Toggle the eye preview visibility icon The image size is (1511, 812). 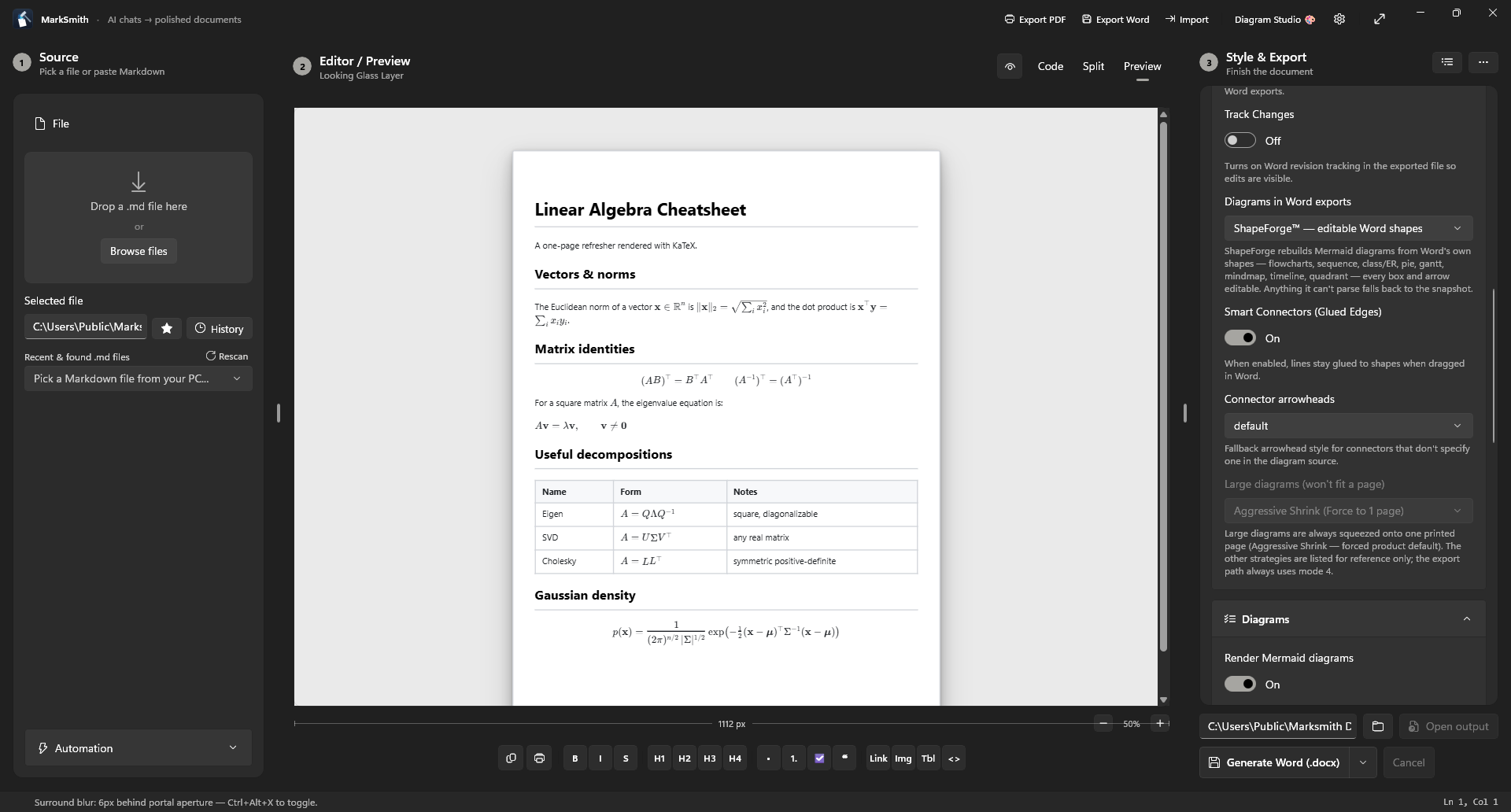pos(1010,66)
